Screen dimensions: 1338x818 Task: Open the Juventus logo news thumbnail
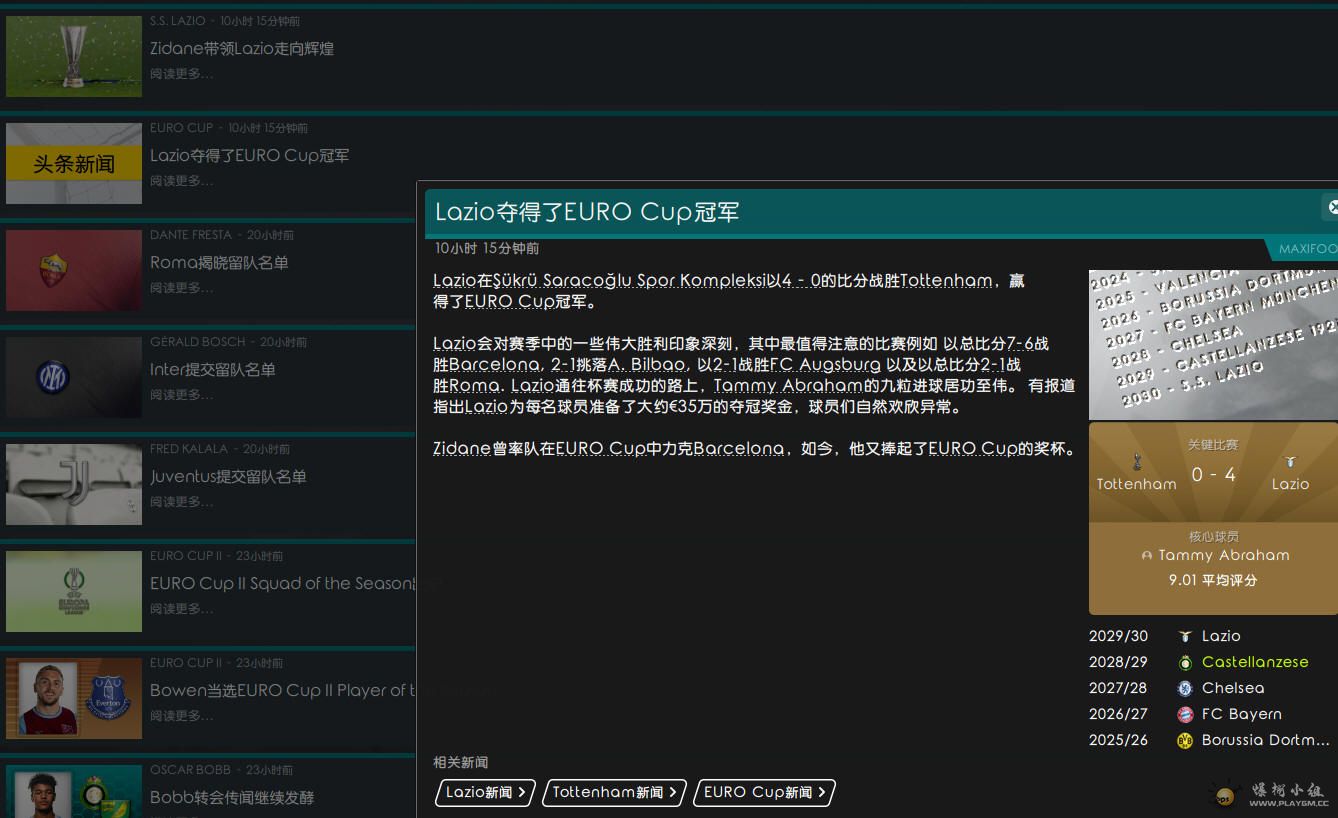pos(74,484)
